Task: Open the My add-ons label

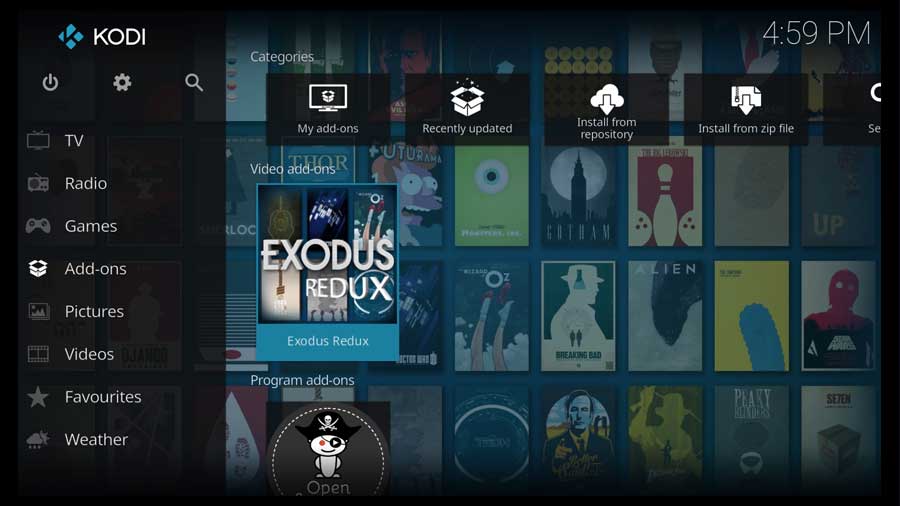Action: [328, 129]
